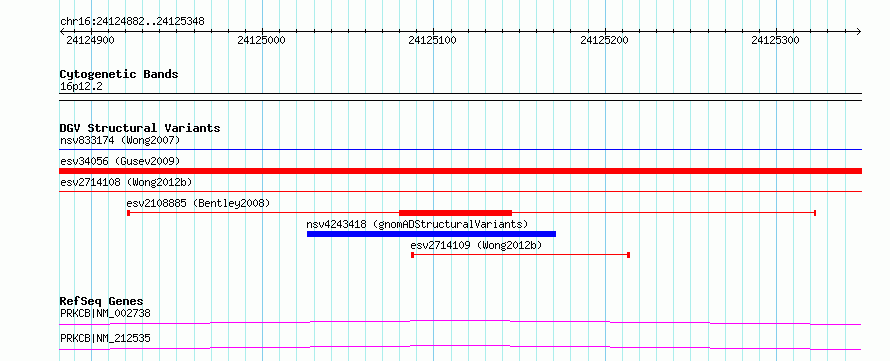Open the PRKCB|NM_002738 gene label

pos(105,313)
